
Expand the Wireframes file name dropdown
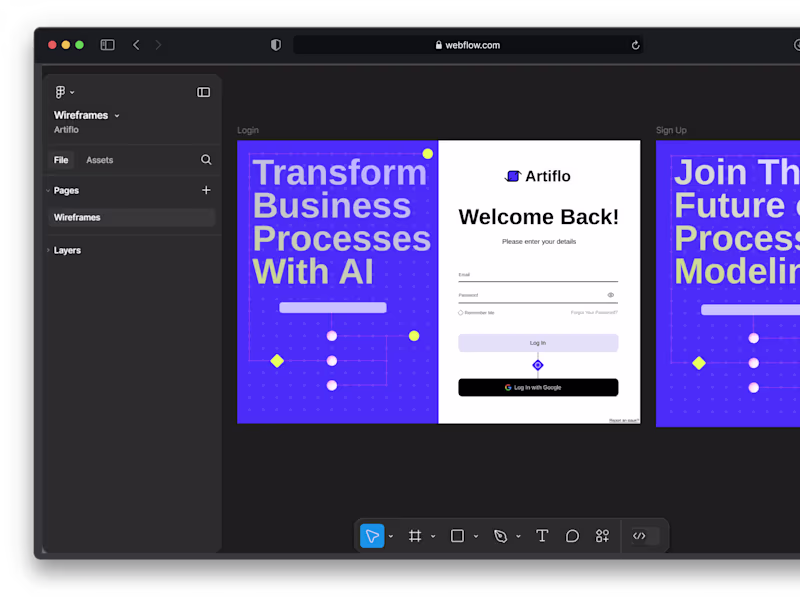[117, 116]
